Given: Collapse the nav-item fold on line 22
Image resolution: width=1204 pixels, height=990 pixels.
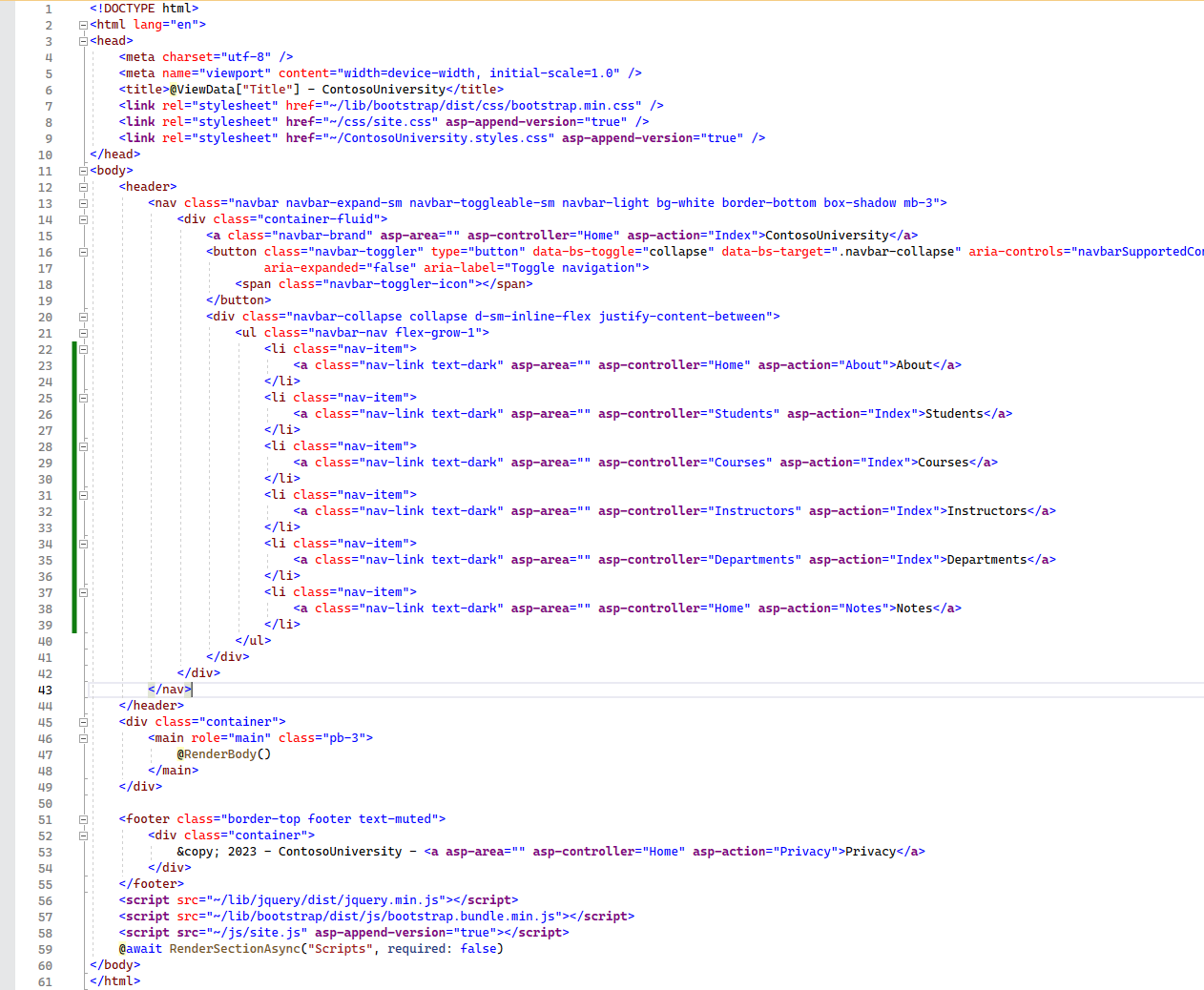Looking at the screenshot, I should [83, 349].
